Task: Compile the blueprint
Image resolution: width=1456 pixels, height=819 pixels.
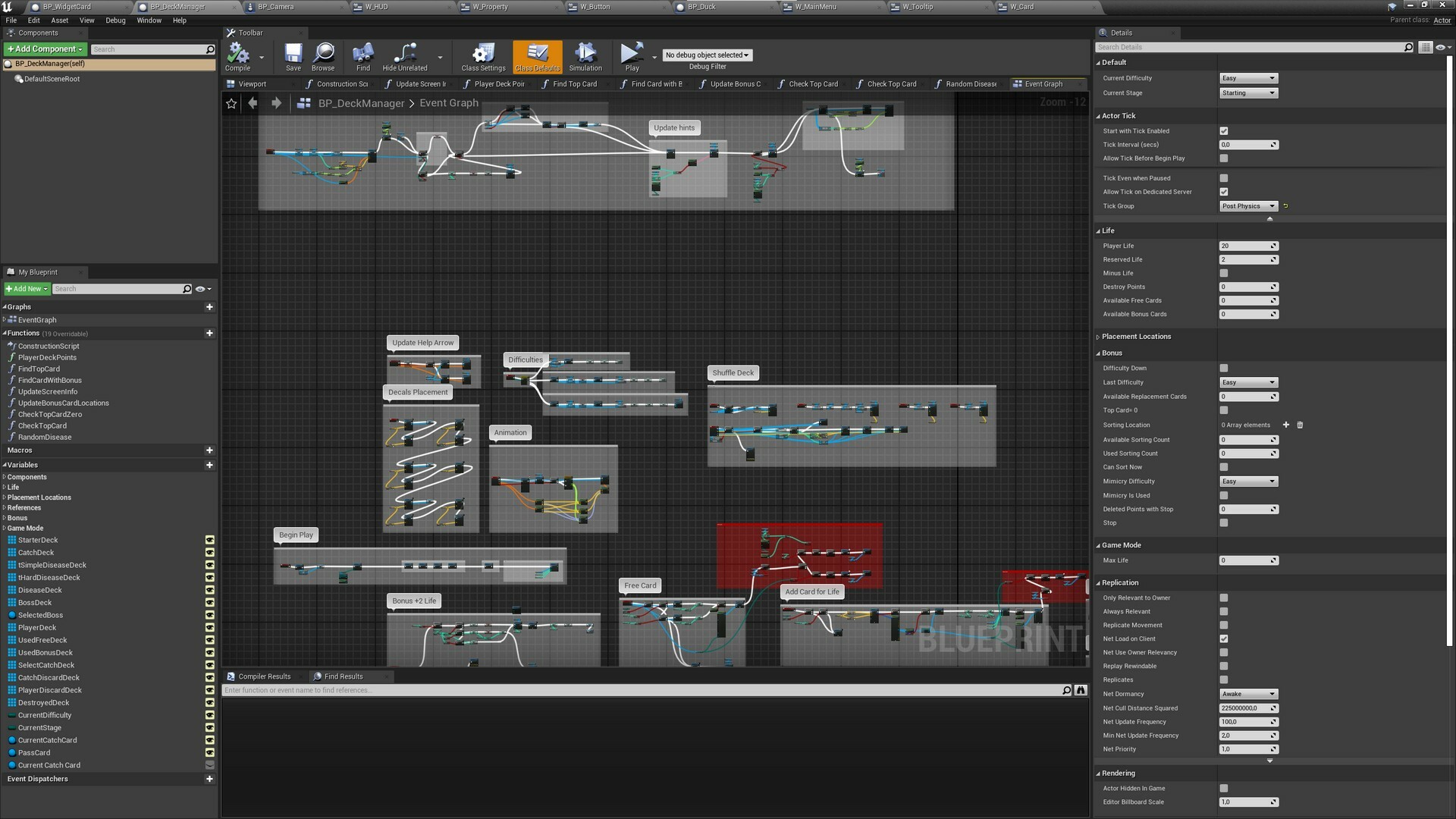Action: [x=239, y=56]
